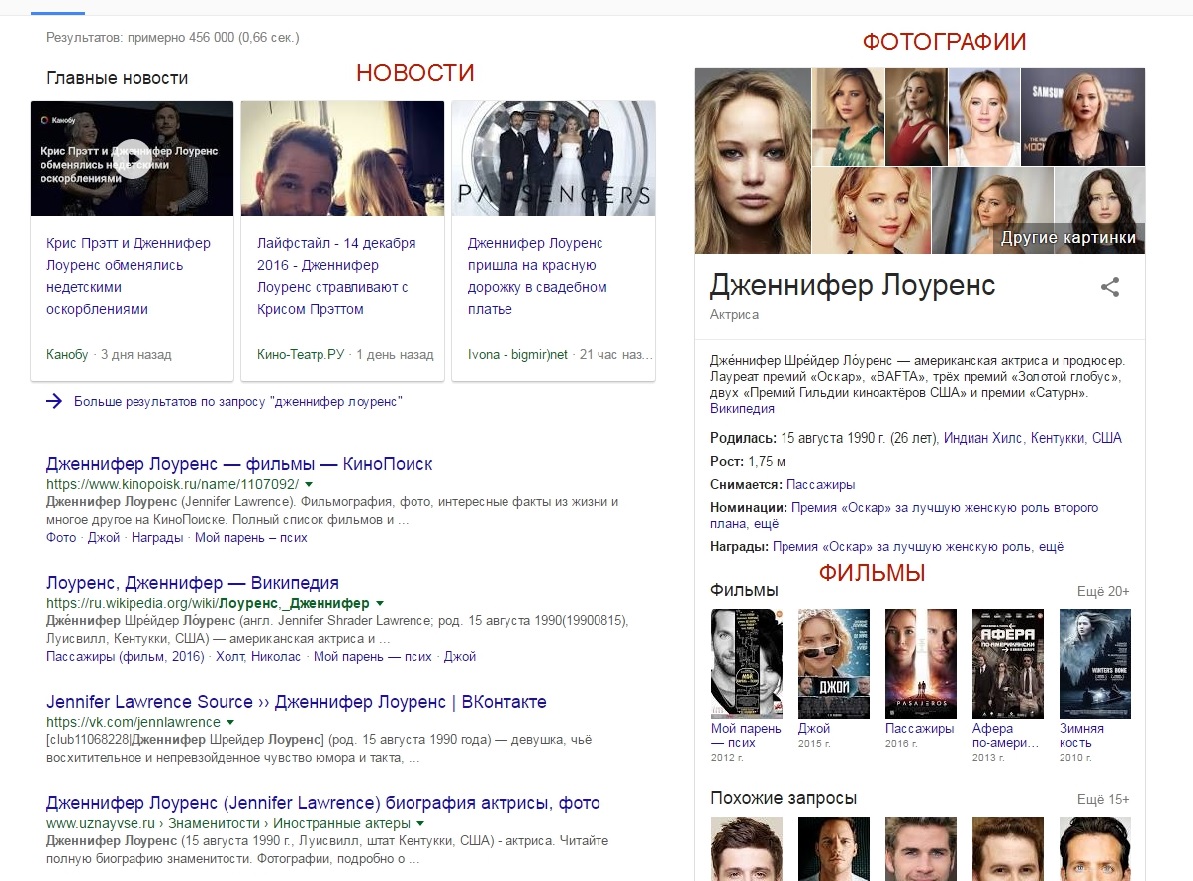This screenshot has width=1193, height=881.
Task: Open the 'Зимняя кость' film poster
Action: click(1095, 663)
